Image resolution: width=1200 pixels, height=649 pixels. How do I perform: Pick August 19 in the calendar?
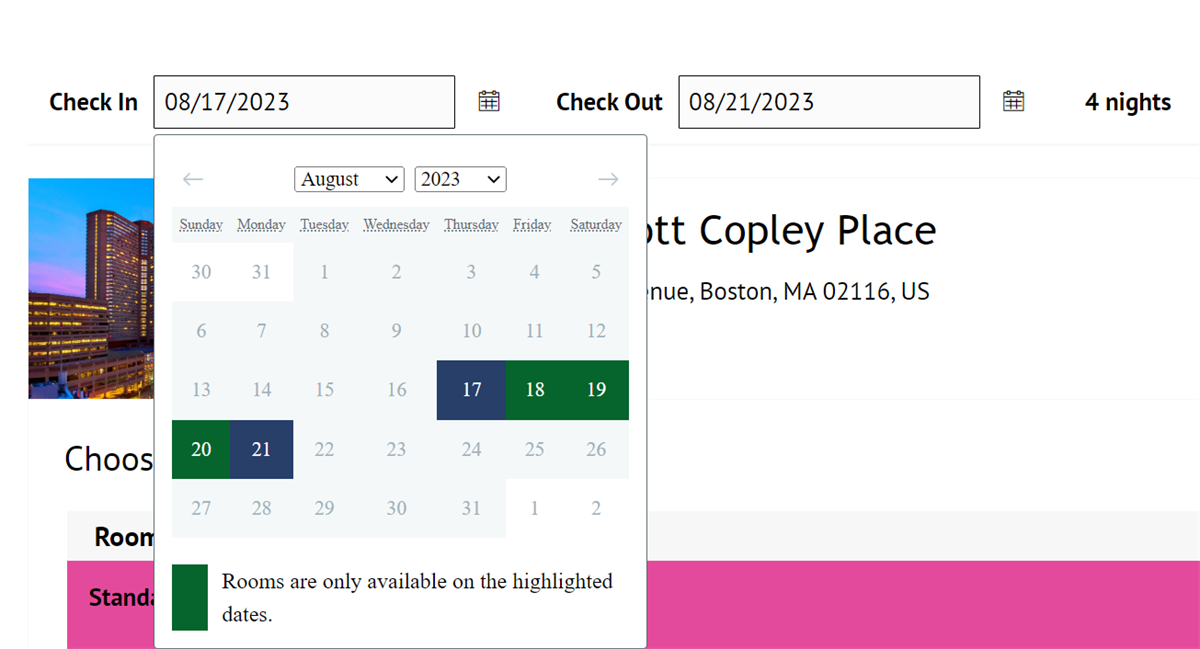tap(597, 390)
